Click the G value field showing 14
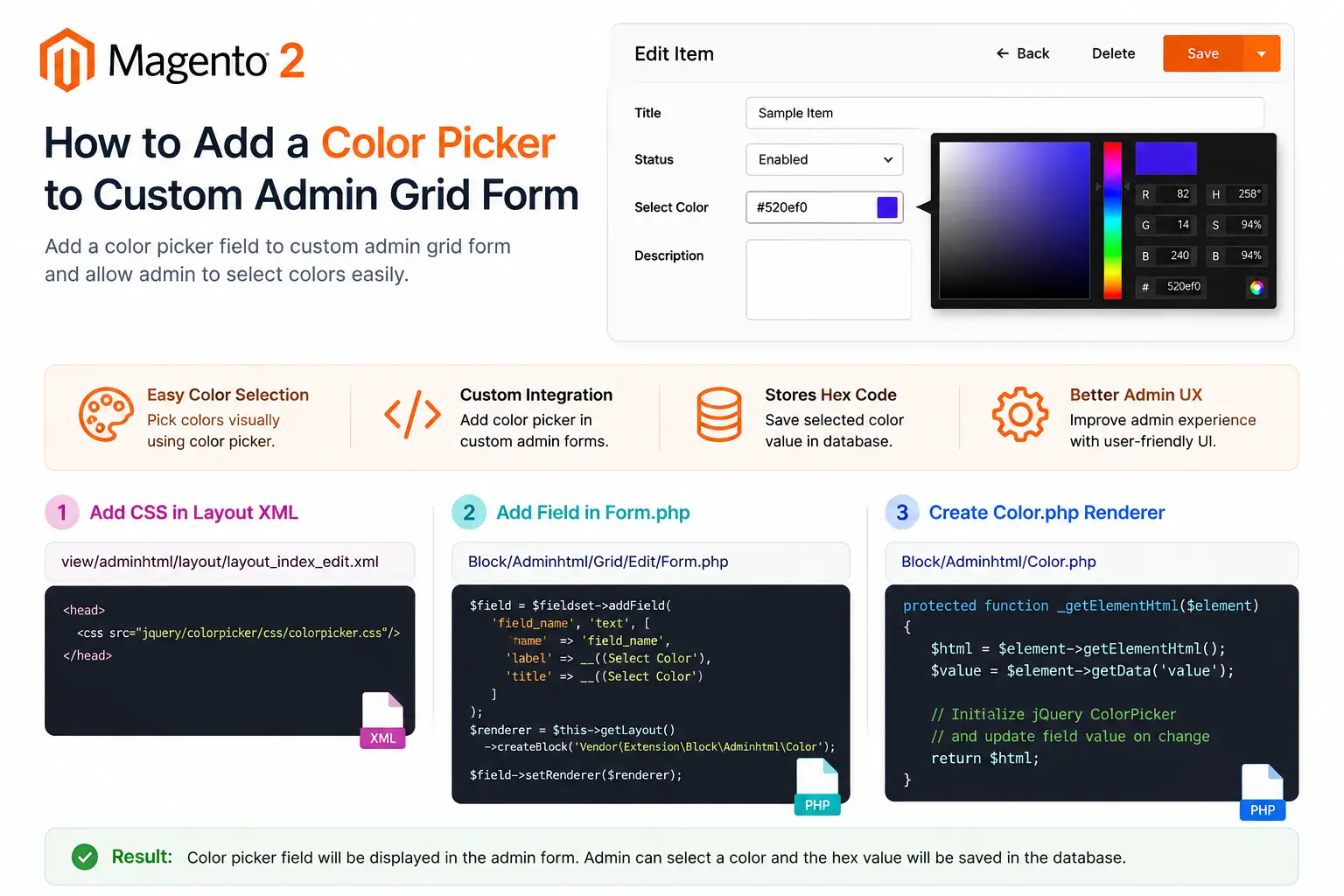Image resolution: width=1344 pixels, height=896 pixels. 1165,225
